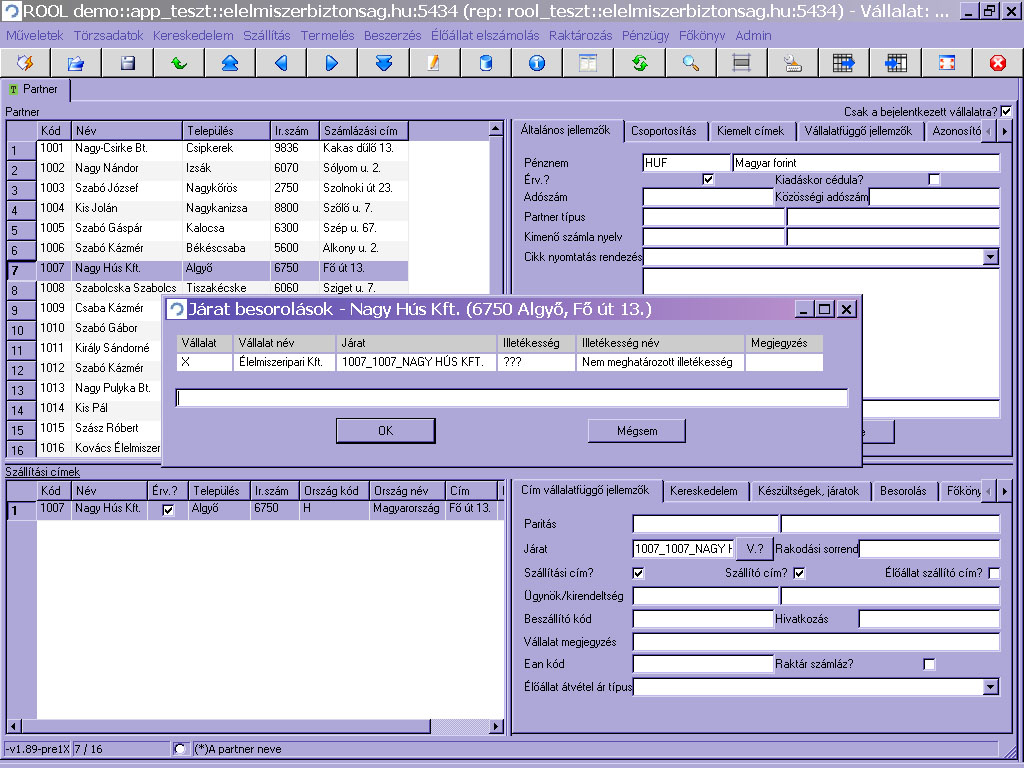
Task: Click the floppy disk save icon
Action: pos(128,63)
